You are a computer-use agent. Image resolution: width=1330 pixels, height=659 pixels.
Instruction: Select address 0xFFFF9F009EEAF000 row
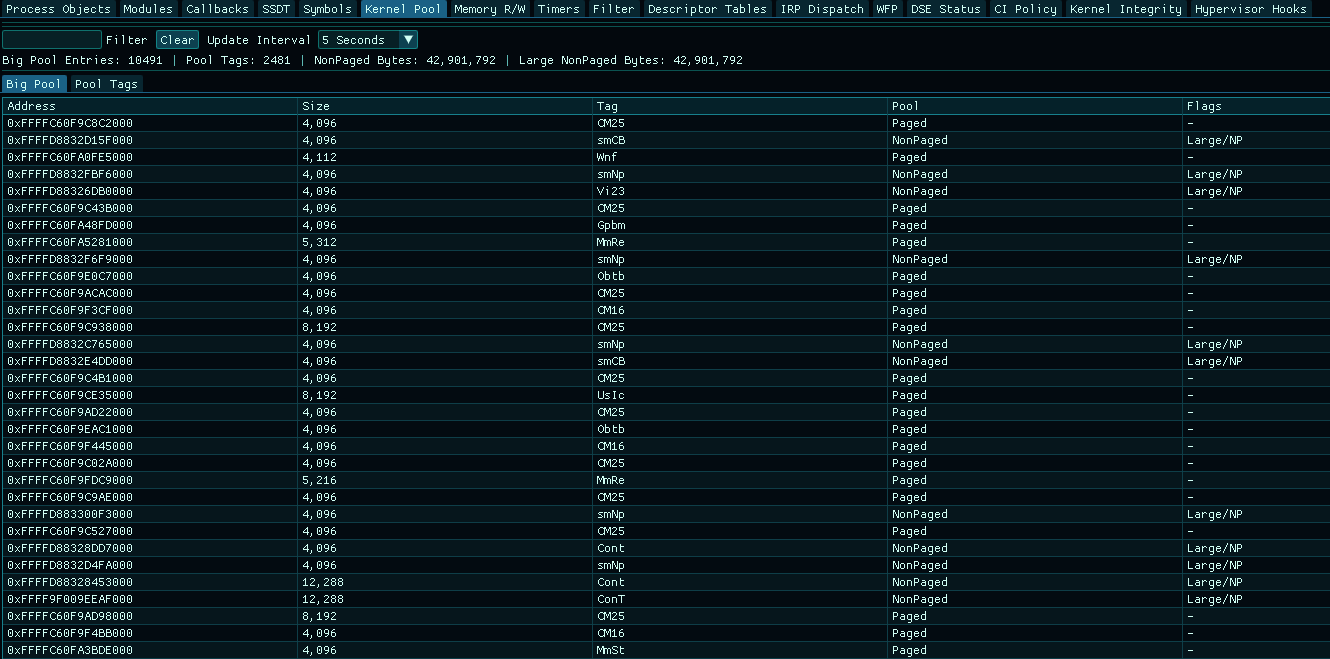tap(666, 599)
